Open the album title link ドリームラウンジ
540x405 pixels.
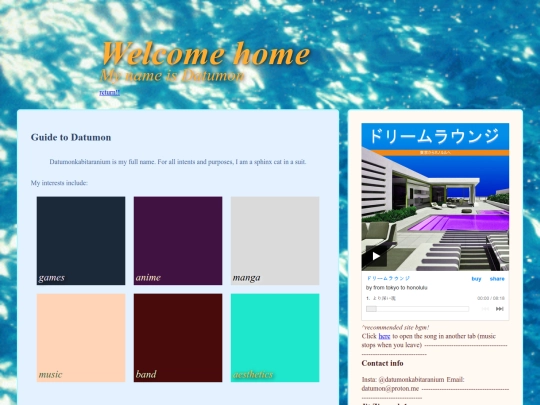click(388, 278)
